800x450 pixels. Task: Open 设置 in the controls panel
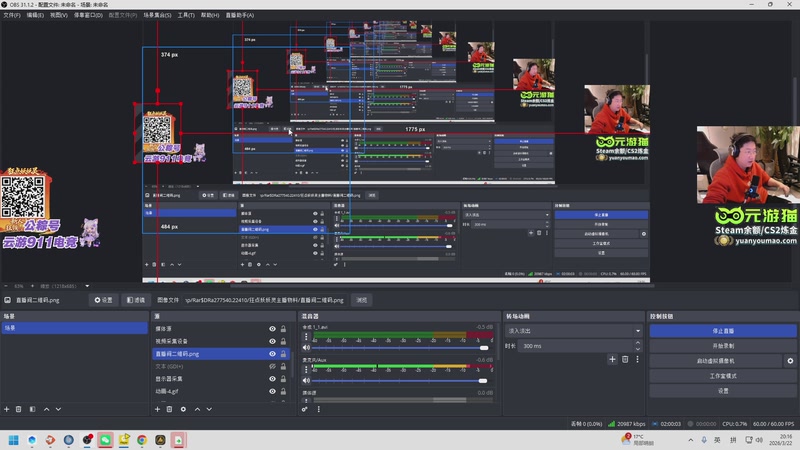(x=723, y=391)
